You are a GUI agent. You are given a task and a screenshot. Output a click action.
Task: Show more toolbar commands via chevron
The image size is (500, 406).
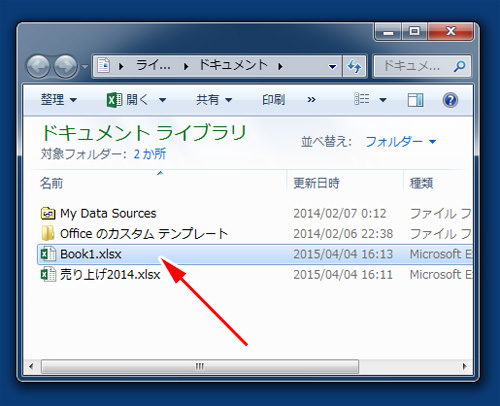click(x=311, y=99)
